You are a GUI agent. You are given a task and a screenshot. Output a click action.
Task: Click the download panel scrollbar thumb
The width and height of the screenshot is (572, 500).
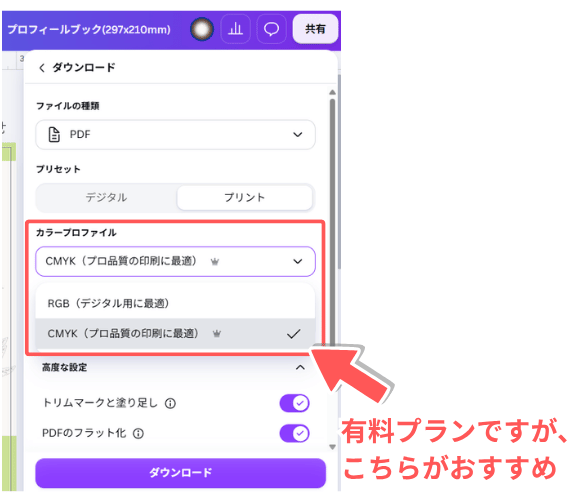332,222
